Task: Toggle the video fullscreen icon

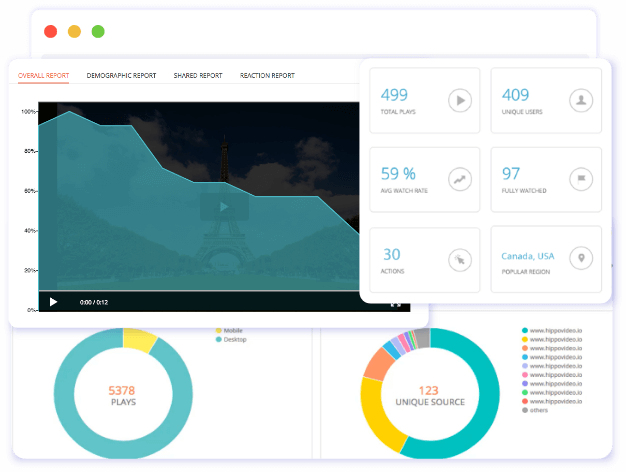Action: pyautogui.click(x=396, y=305)
